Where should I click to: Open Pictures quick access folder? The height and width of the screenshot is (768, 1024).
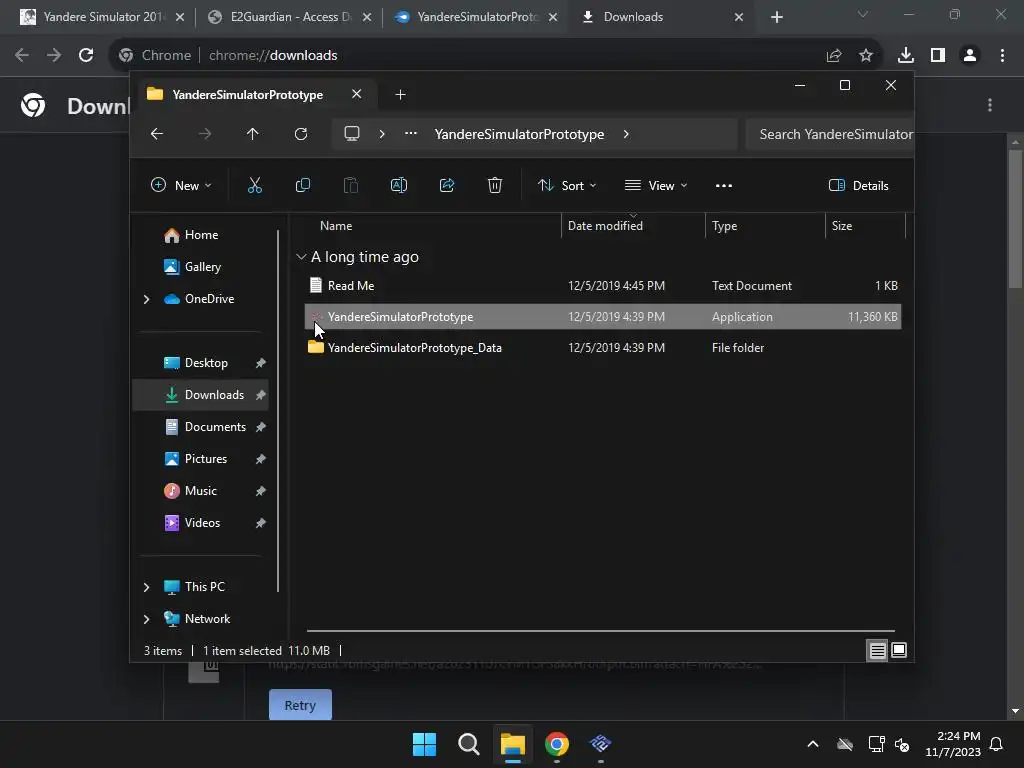[206, 459]
